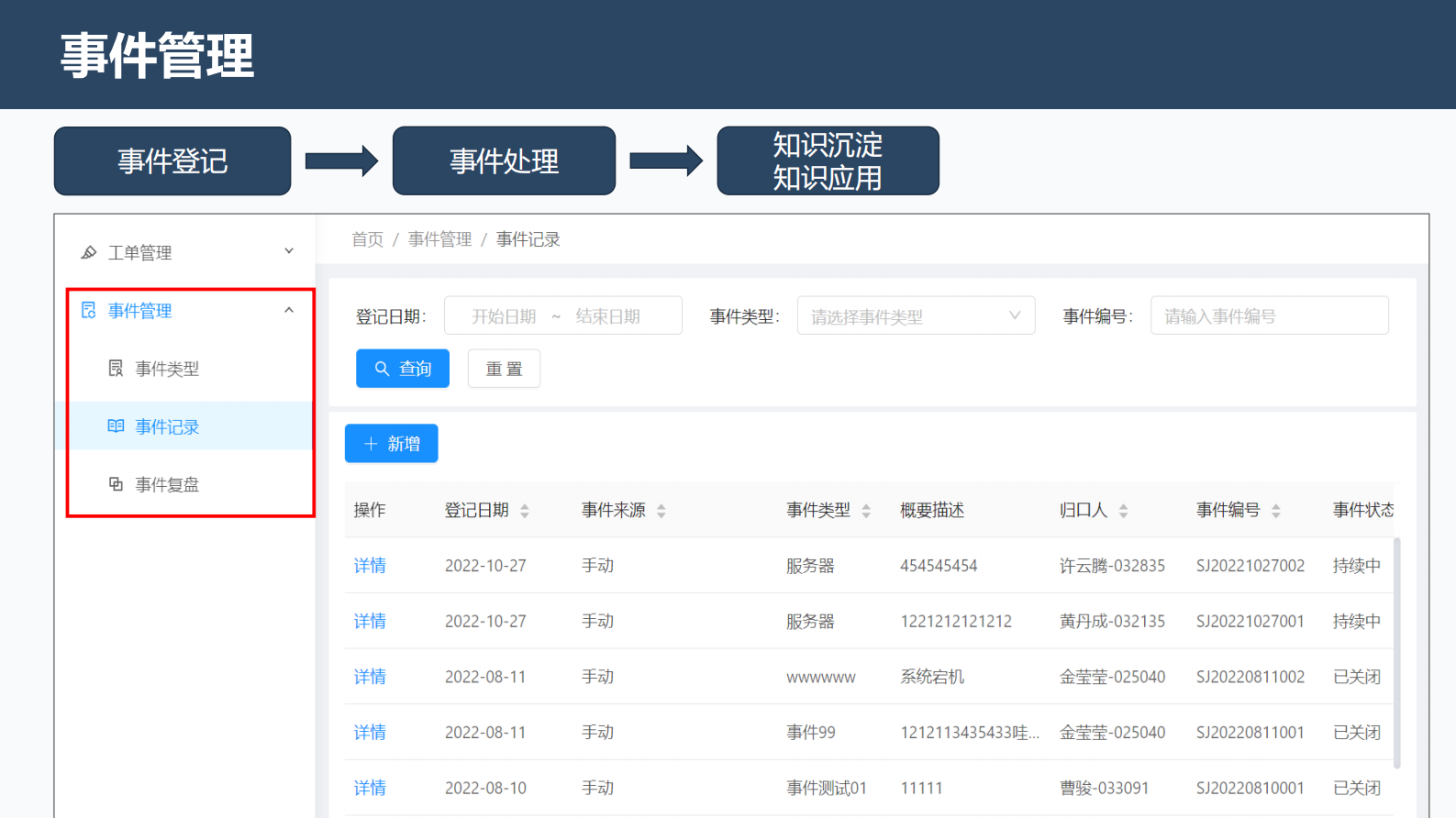This screenshot has width=1456, height=818.
Task: Focus the 事件编号 input field
Action: pyautogui.click(x=1268, y=316)
